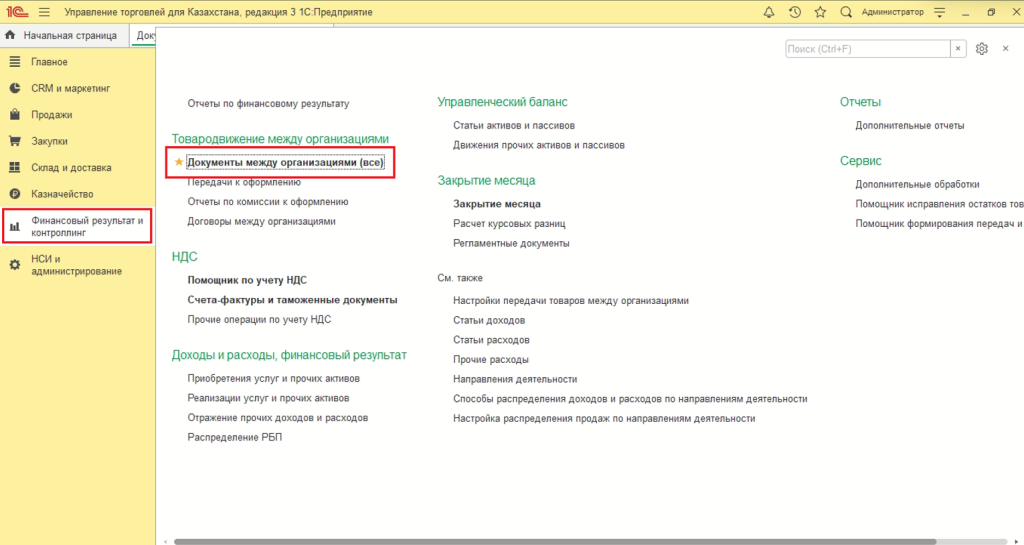
Task: Click the Продажи bag icon
Action: click(14, 115)
